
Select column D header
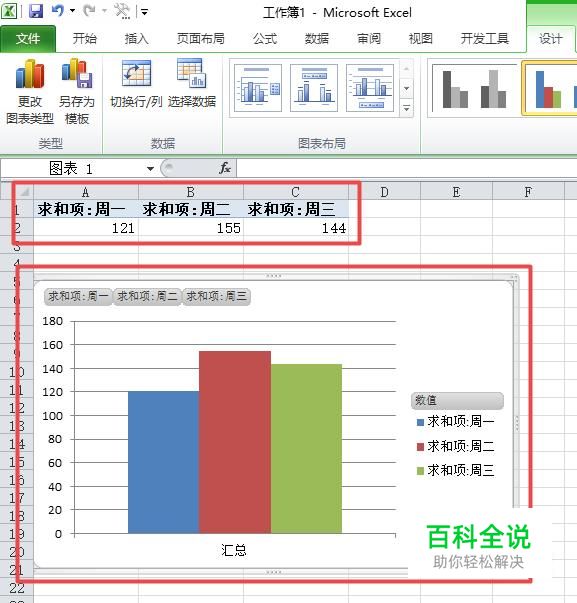(x=384, y=192)
